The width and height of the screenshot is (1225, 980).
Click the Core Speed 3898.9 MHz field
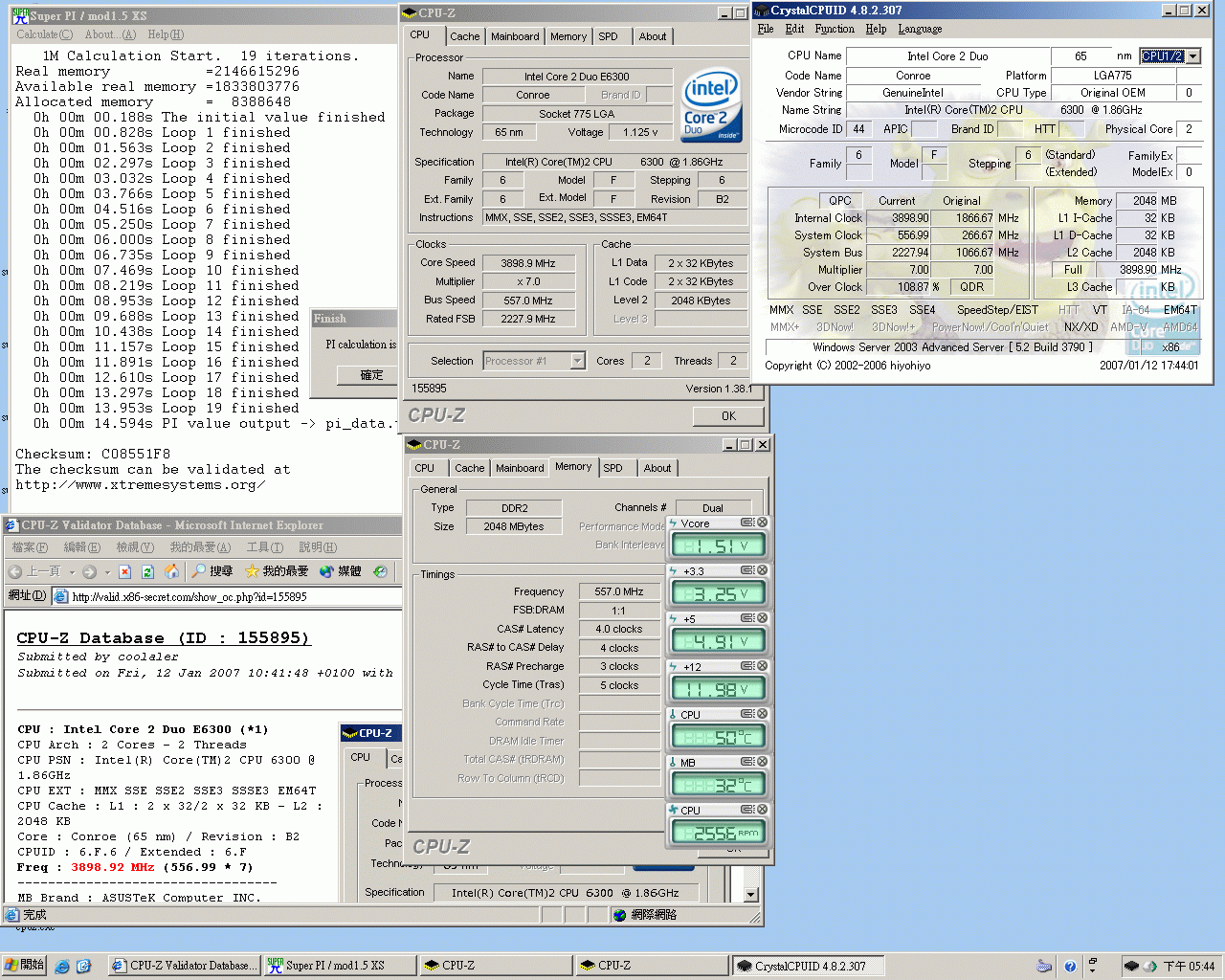[527, 263]
